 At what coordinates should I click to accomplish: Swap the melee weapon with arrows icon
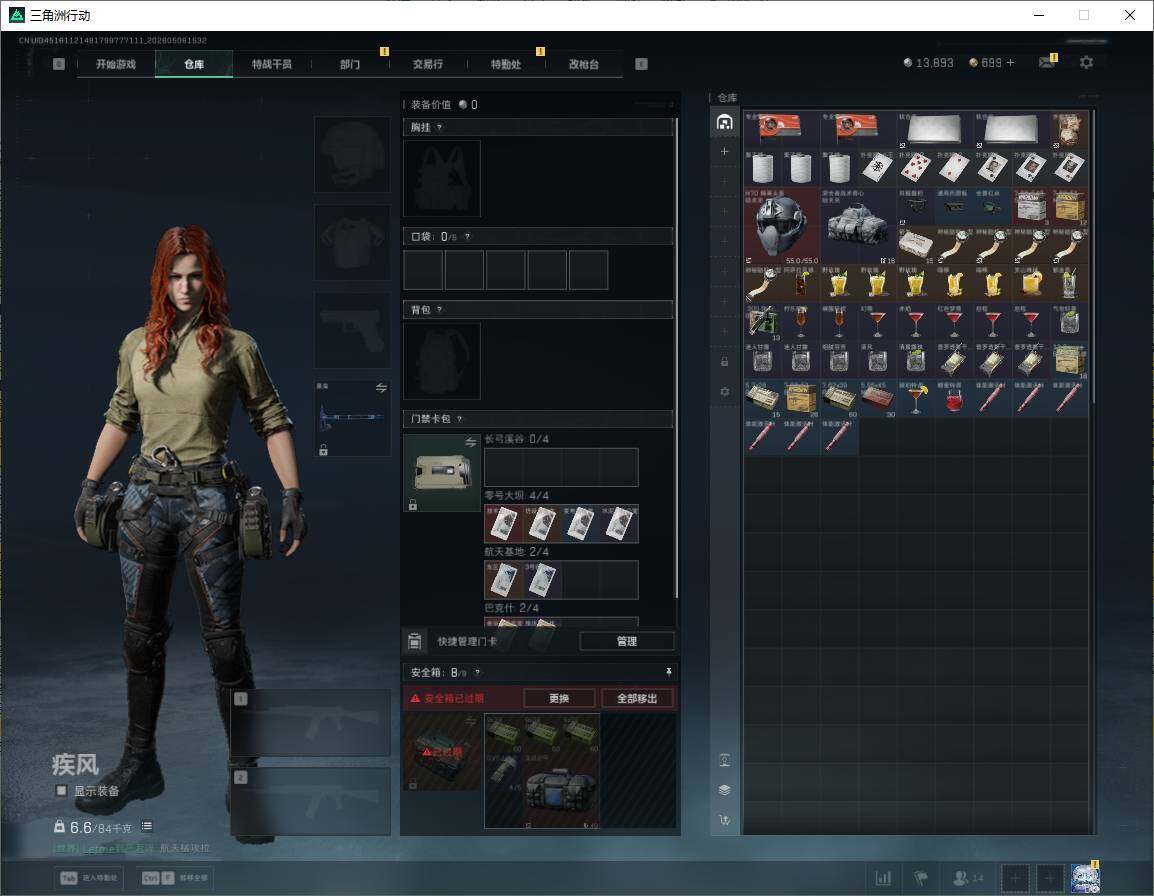(x=381, y=388)
